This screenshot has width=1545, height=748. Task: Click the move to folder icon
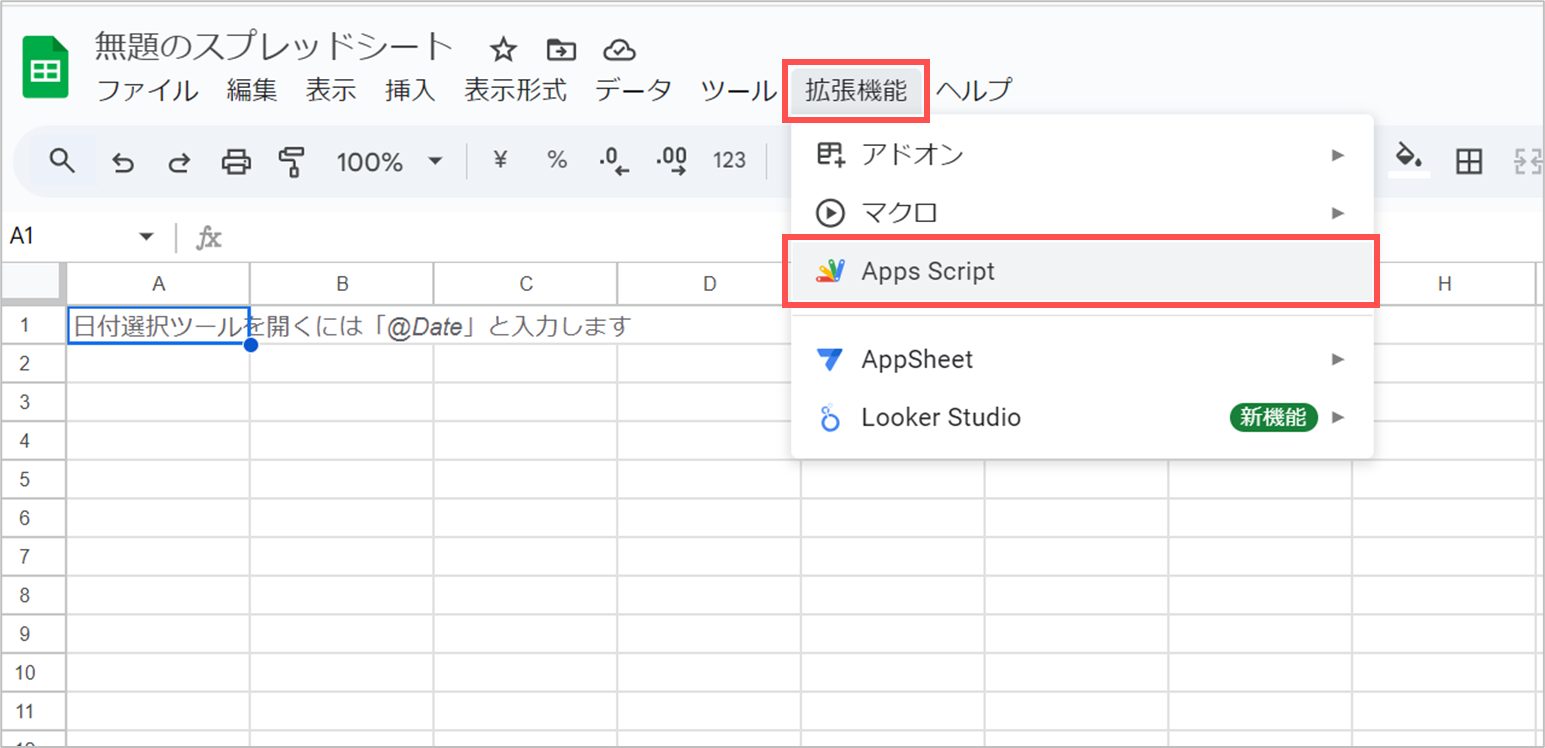click(561, 49)
